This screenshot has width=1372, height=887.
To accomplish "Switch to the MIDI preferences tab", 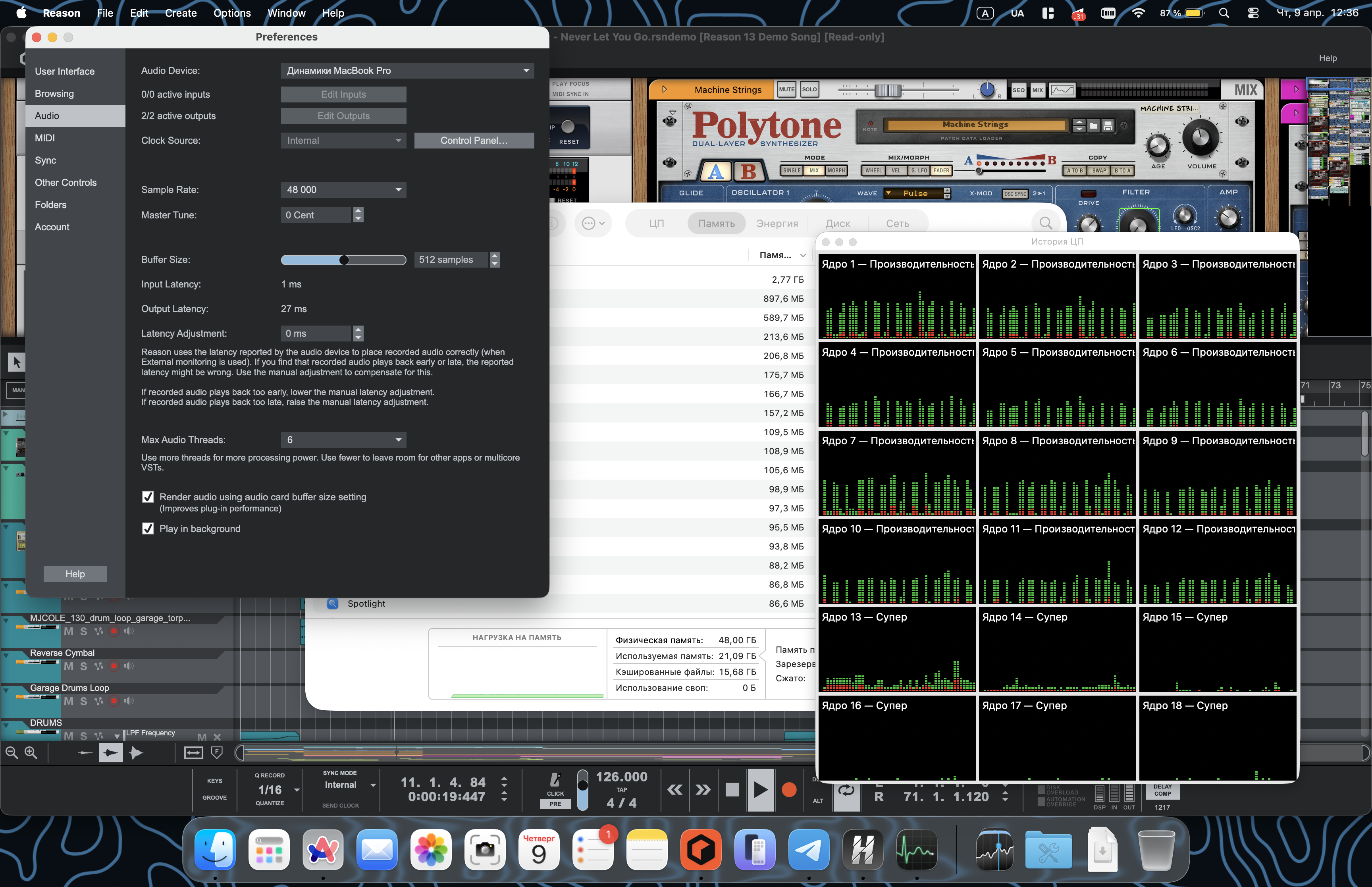I will coord(45,138).
